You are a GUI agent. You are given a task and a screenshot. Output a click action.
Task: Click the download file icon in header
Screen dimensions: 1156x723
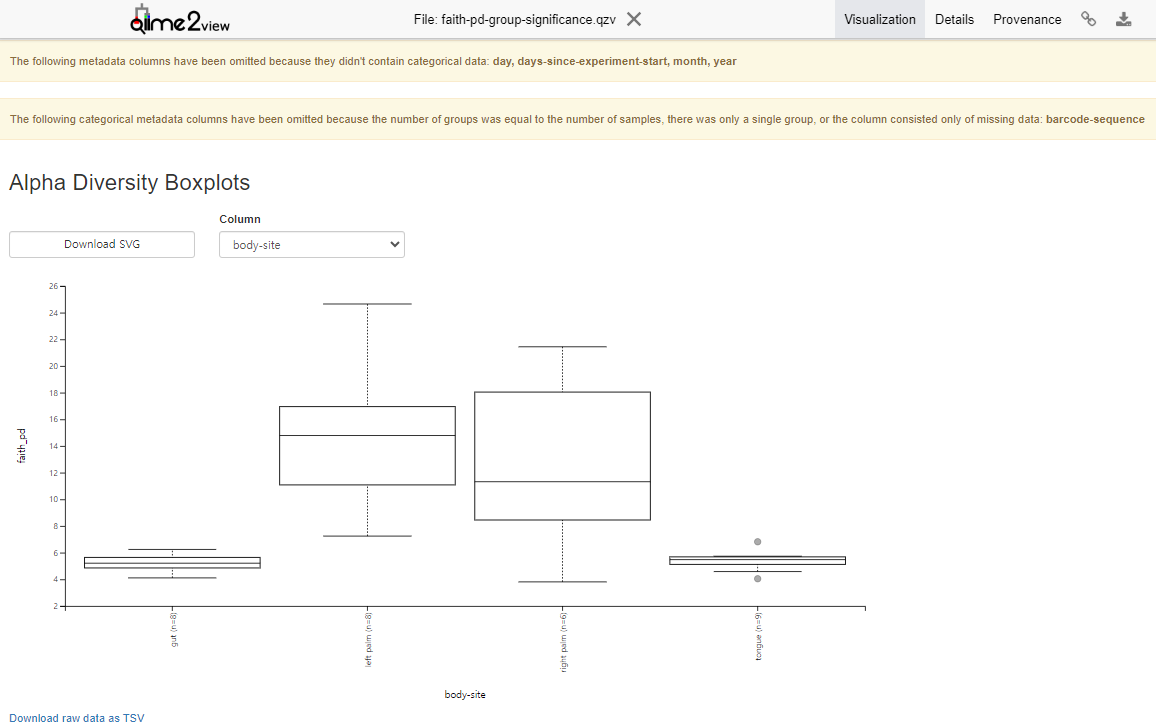click(1124, 19)
